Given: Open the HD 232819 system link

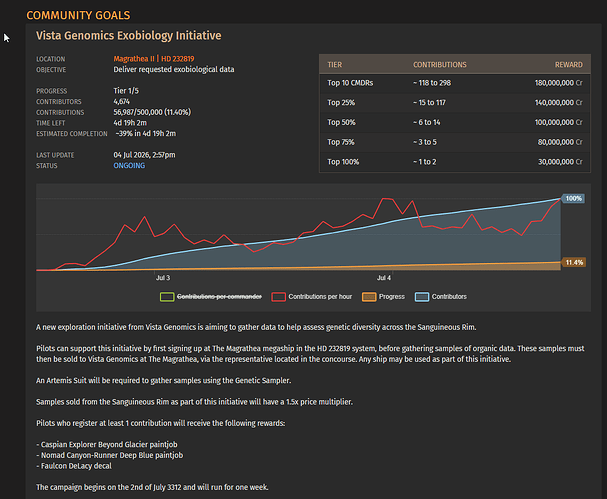Looking at the screenshot, I should coord(177,59).
